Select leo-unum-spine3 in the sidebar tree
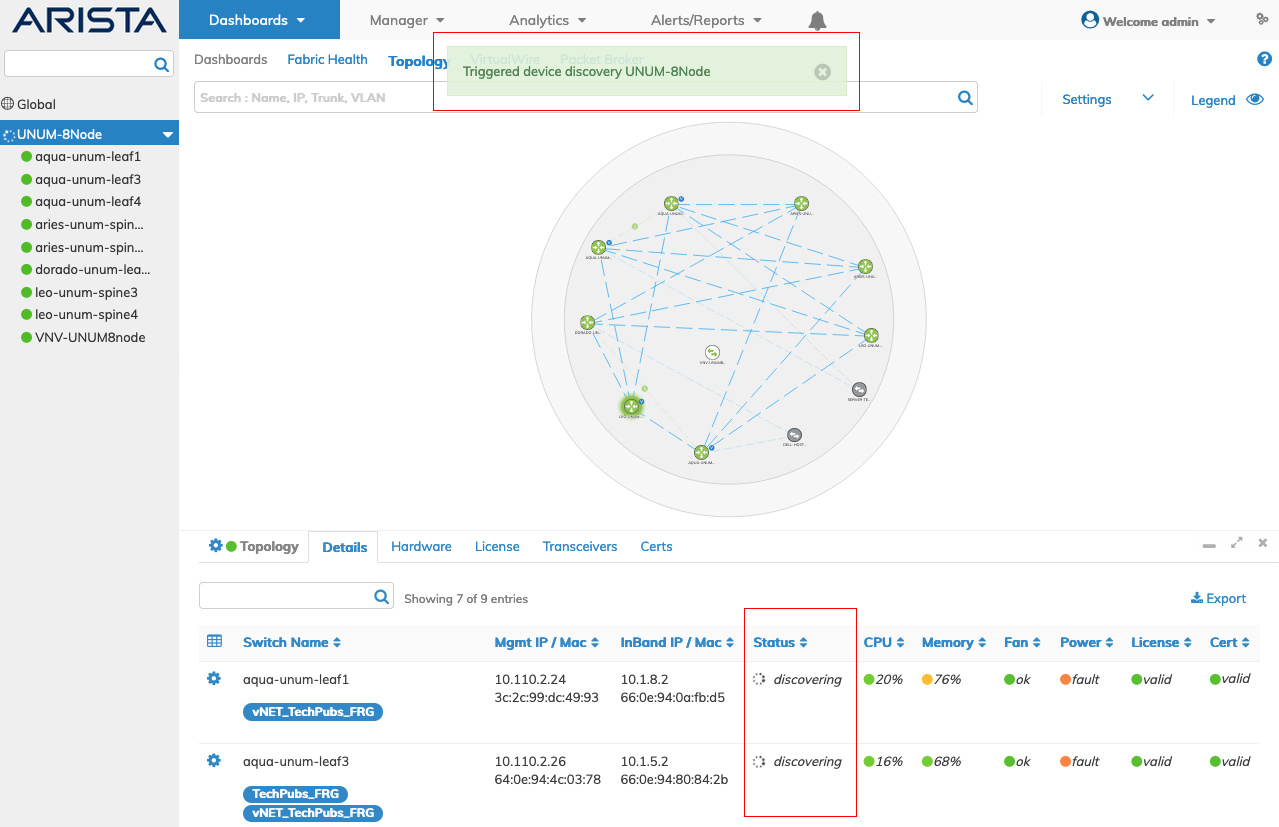Viewport: 1279px width, 827px height. (x=86, y=293)
